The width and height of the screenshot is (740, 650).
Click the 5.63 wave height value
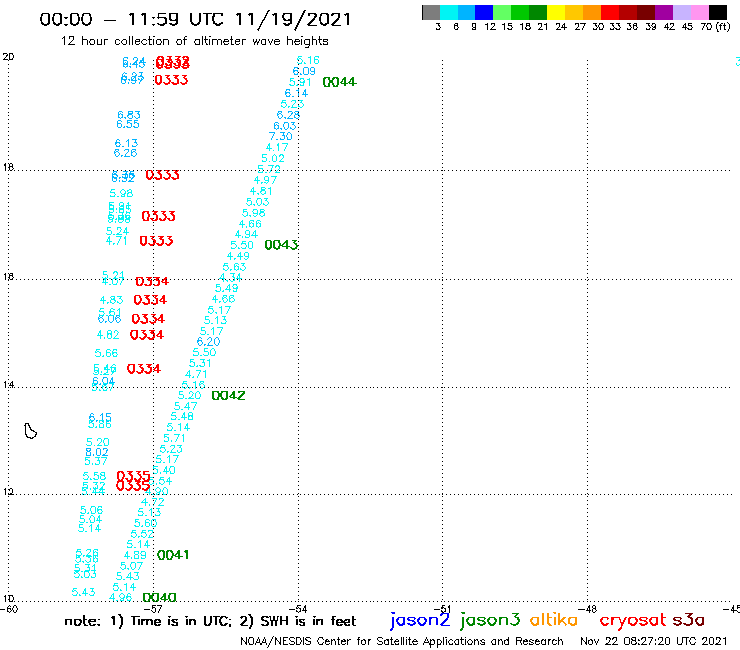[x=235, y=267]
